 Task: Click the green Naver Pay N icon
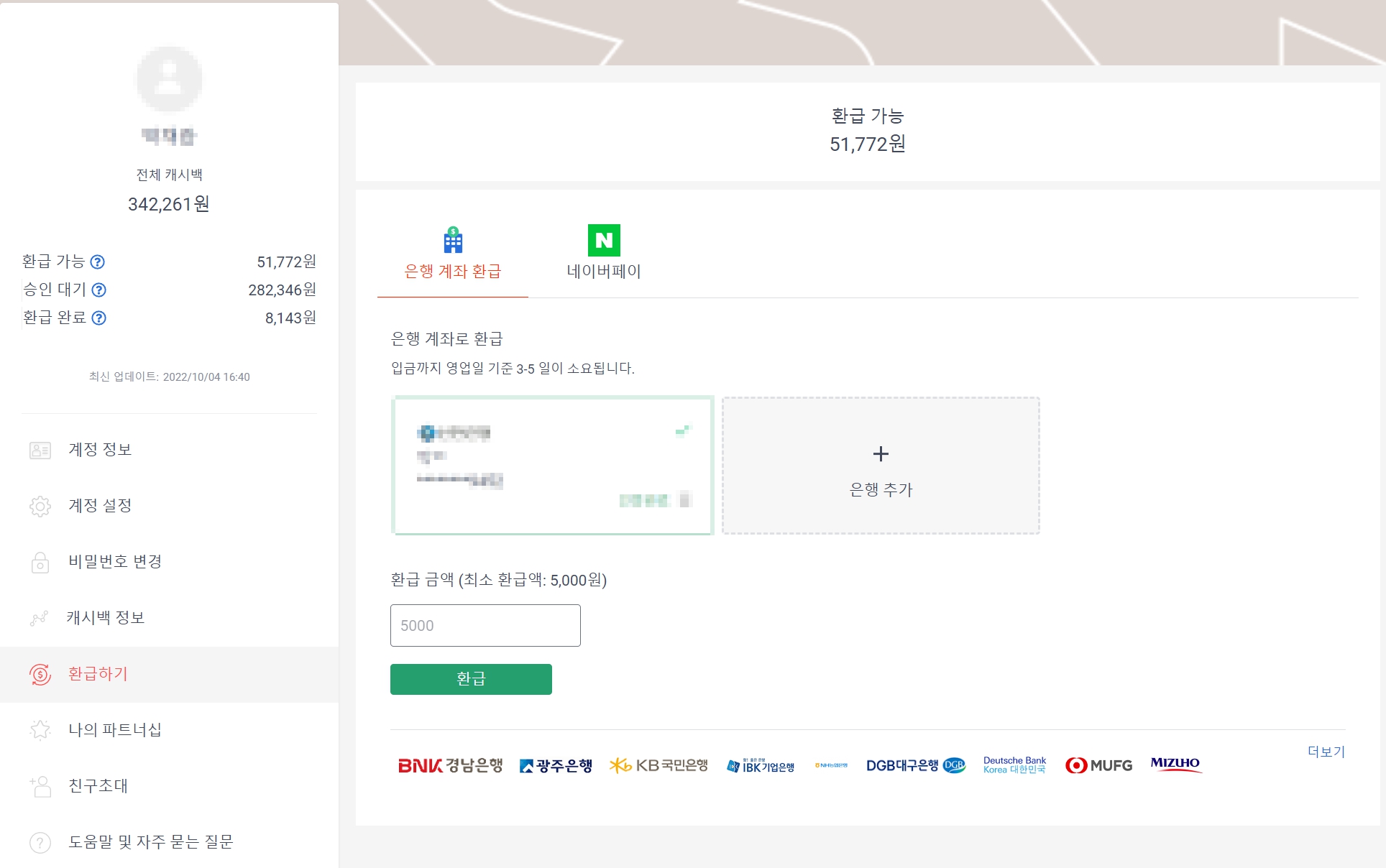tap(604, 240)
